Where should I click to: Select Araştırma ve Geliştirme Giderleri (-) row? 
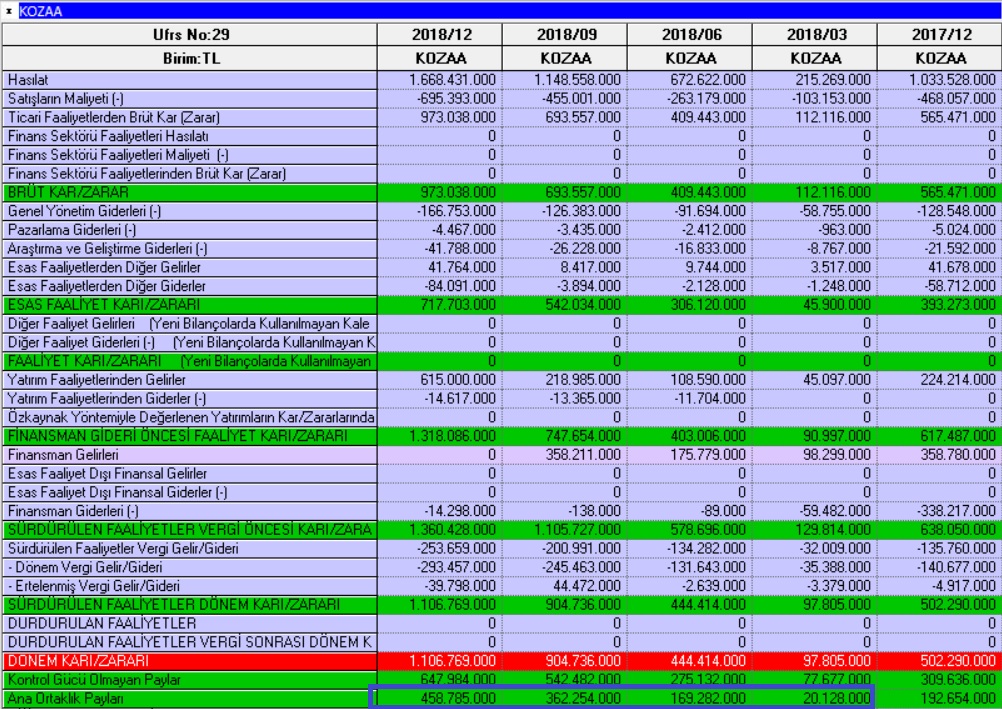point(190,249)
